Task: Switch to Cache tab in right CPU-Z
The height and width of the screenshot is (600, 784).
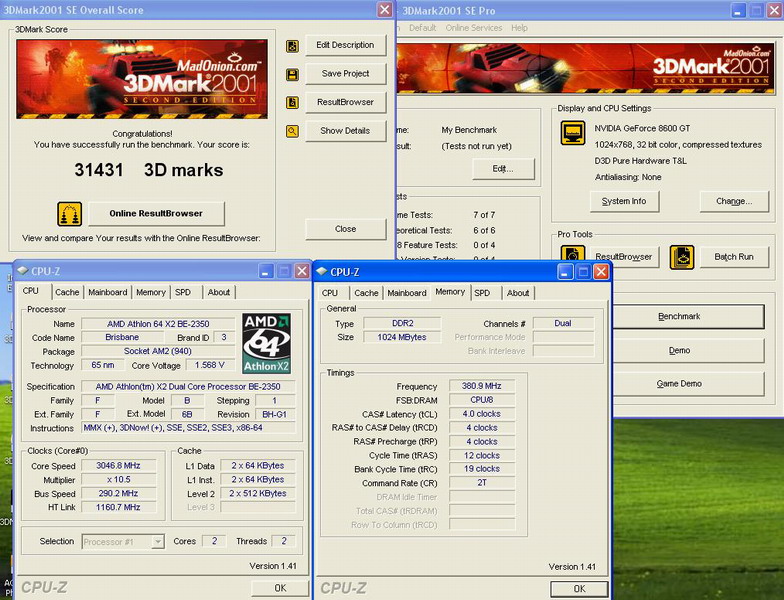Action: click(366, 293)
